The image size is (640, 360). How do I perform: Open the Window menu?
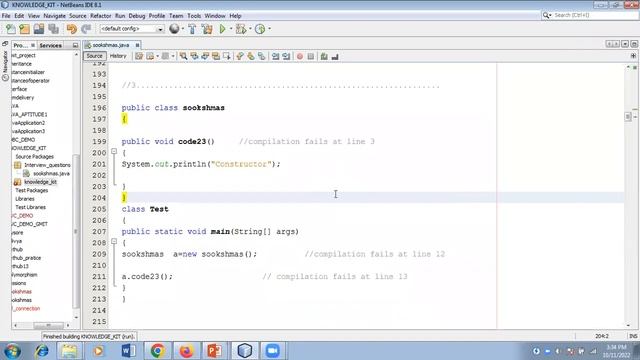215,16
